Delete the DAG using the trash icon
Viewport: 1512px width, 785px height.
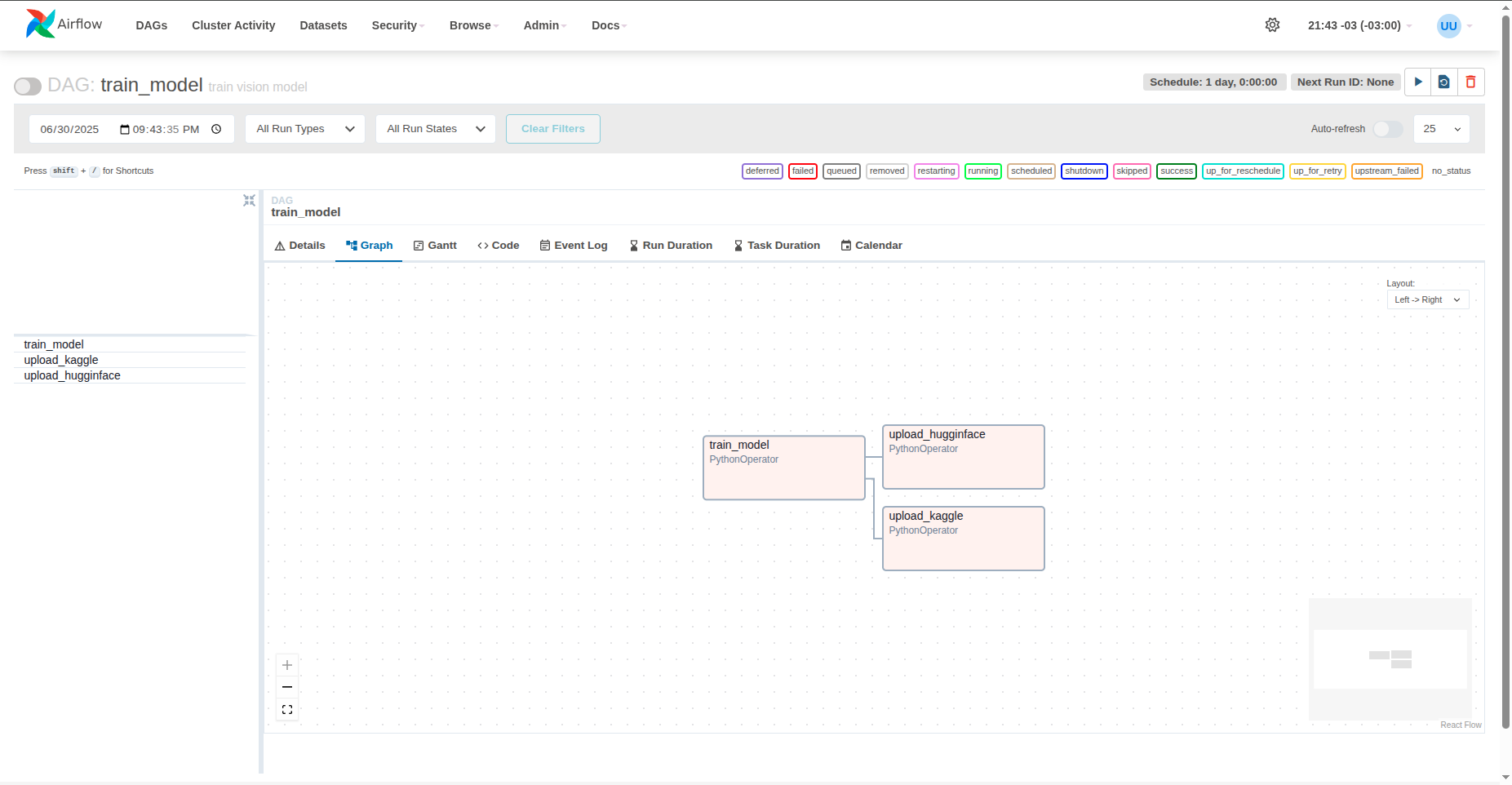pos(1470,82)
